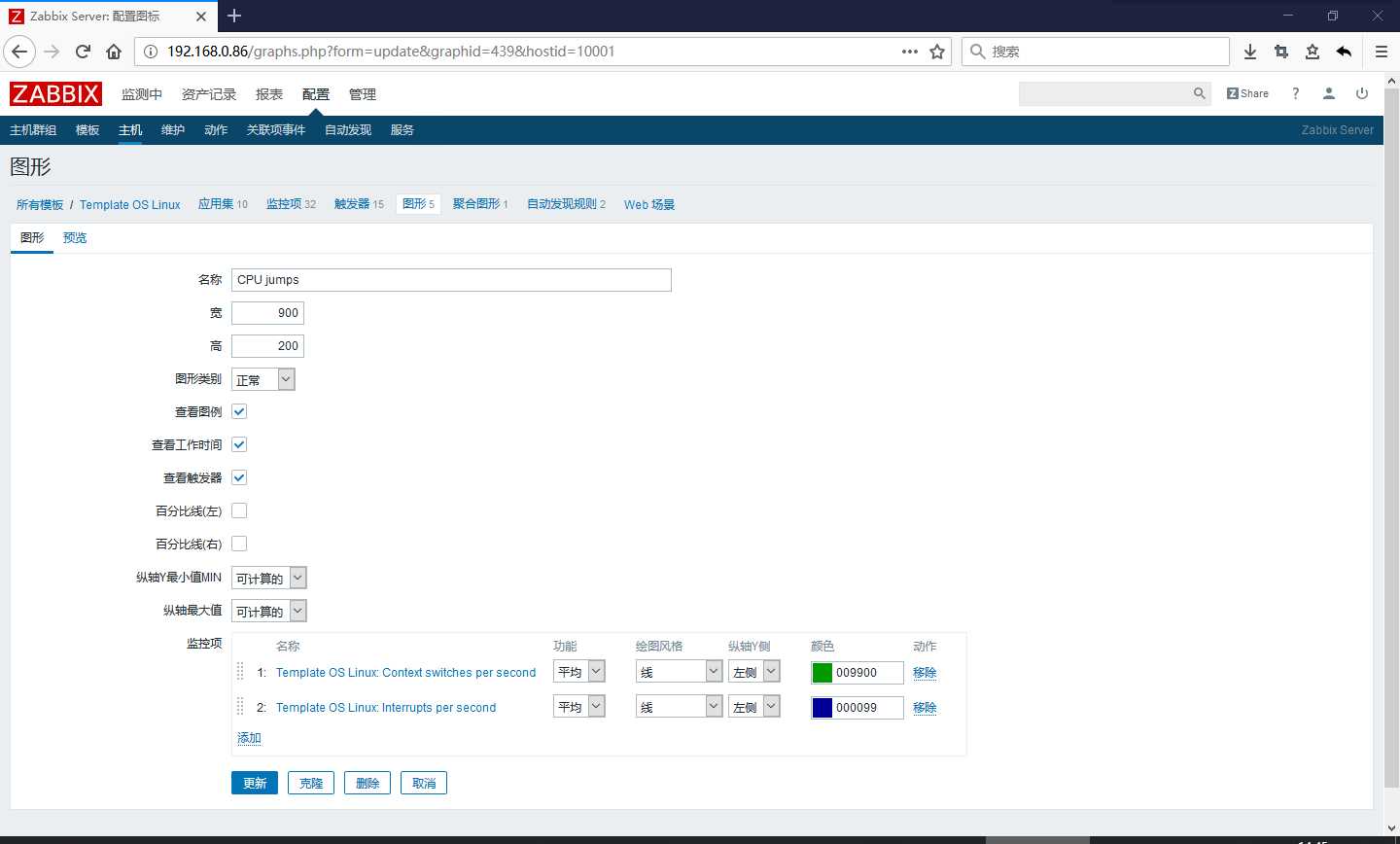Toggle the 查看图例 checkbox
This screenshot has width=1400, height=844.
coord(239,411)
